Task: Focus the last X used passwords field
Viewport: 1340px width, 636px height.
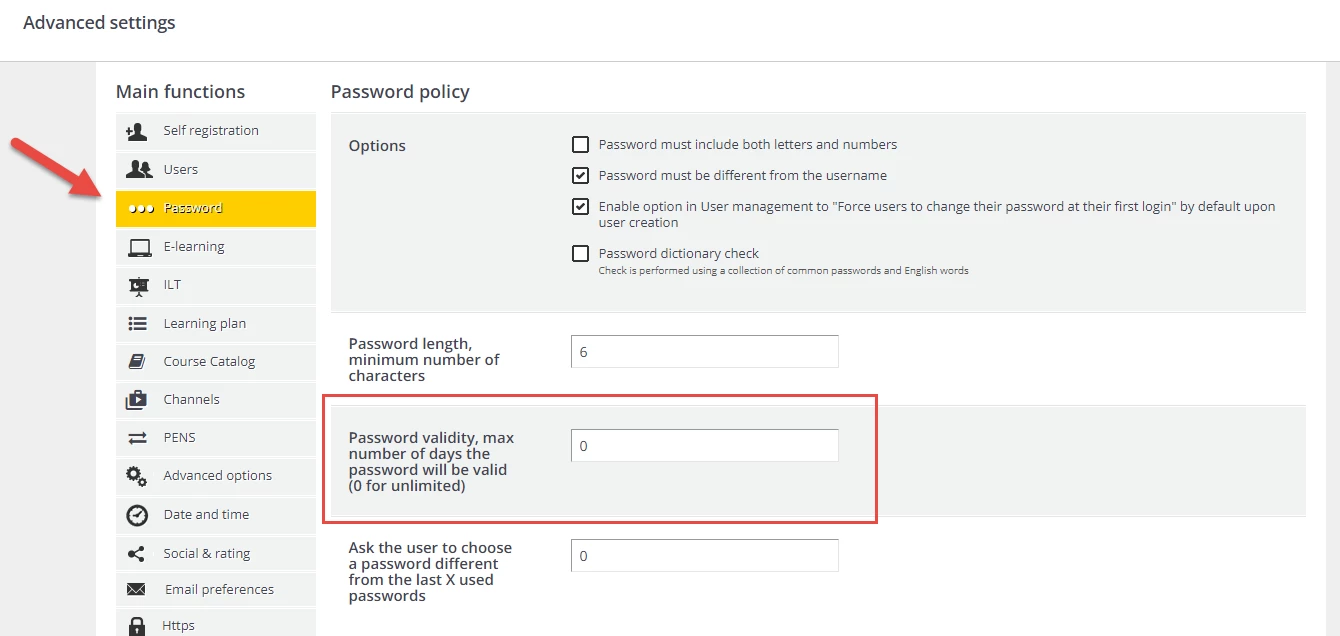Action: (x=704, y=556)
